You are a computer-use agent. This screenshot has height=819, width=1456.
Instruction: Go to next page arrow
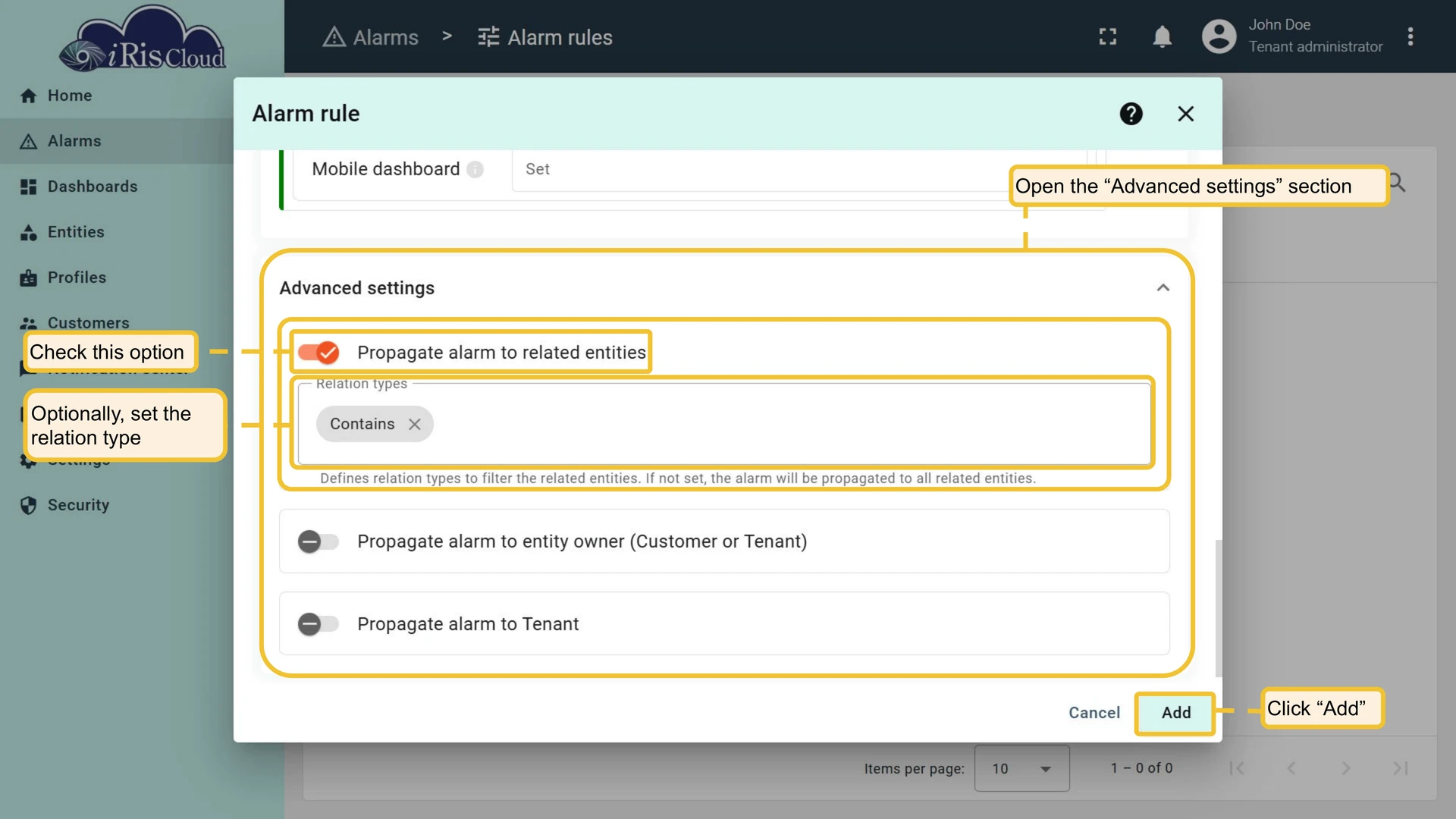(1345, 768)
